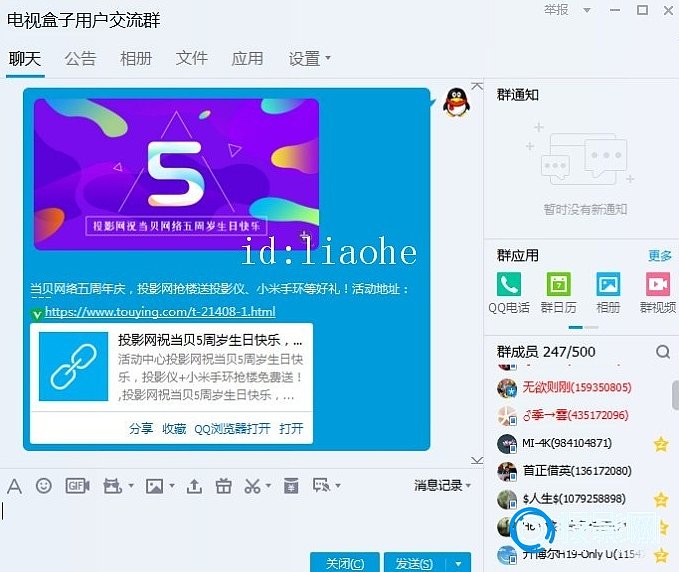Click the 举报 report button

(x=556, y=10)
